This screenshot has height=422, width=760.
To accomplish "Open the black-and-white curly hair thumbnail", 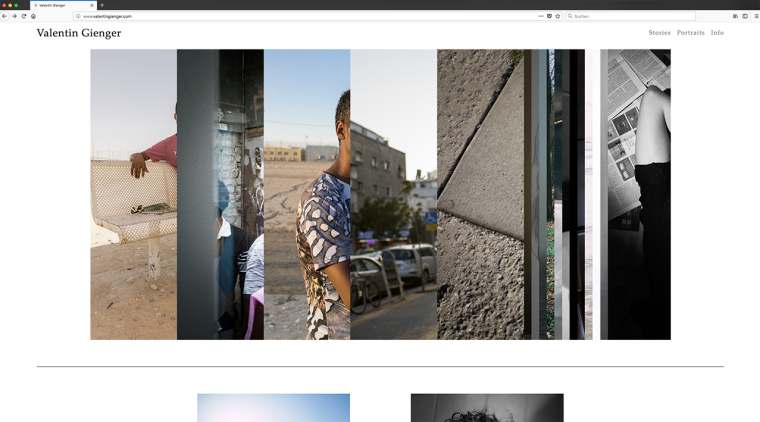I will point(487,408).
